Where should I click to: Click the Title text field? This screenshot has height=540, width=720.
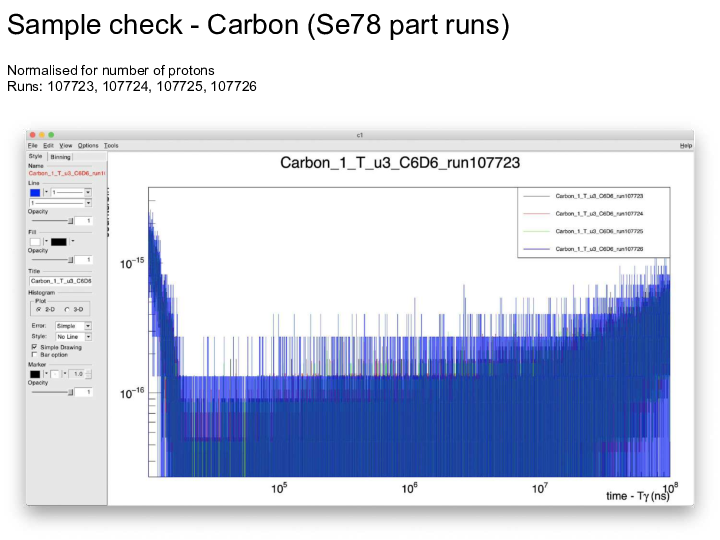click(x=61, y=281)
